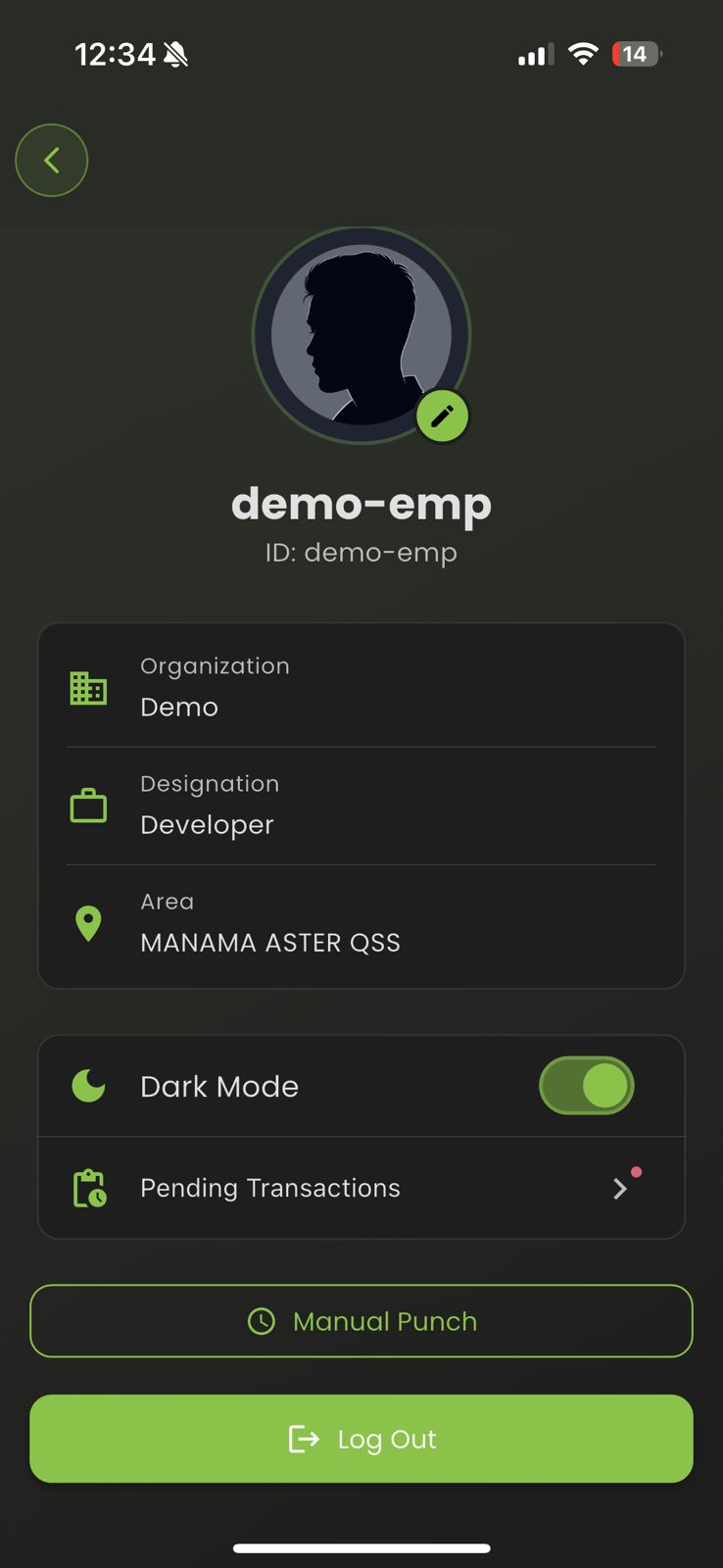Viewport: 723px width, 1568px height.
Task: Expand Pending Transactions with the chevron
Action: point(619,1189)
